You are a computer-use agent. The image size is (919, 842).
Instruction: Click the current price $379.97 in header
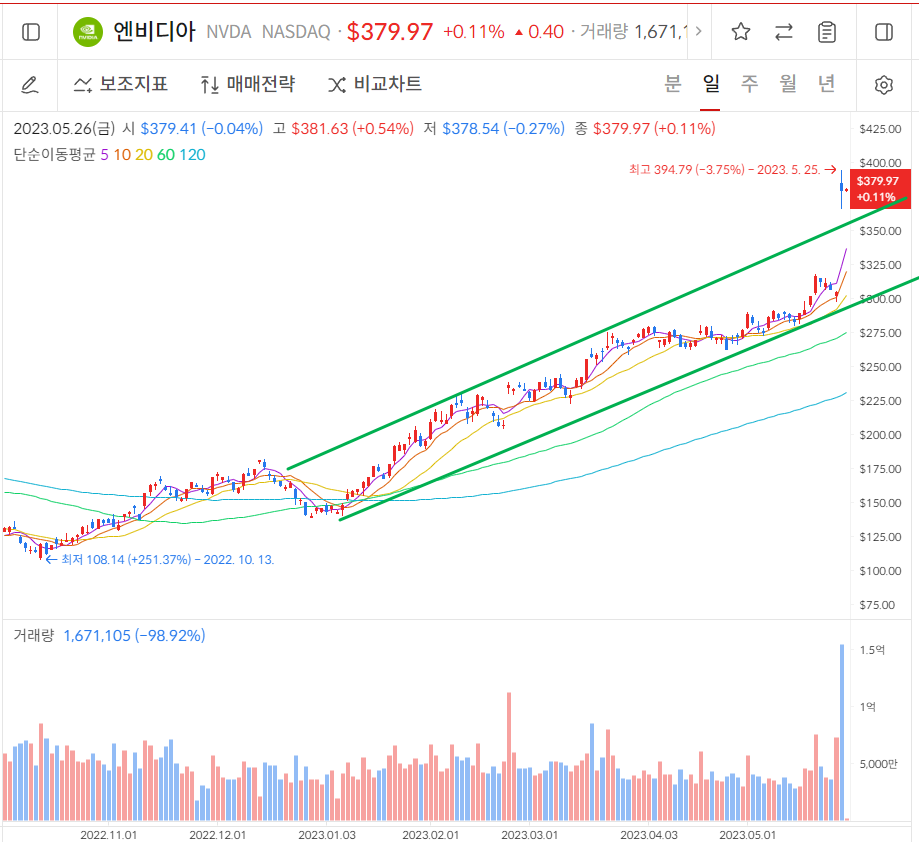coord(390,32)
